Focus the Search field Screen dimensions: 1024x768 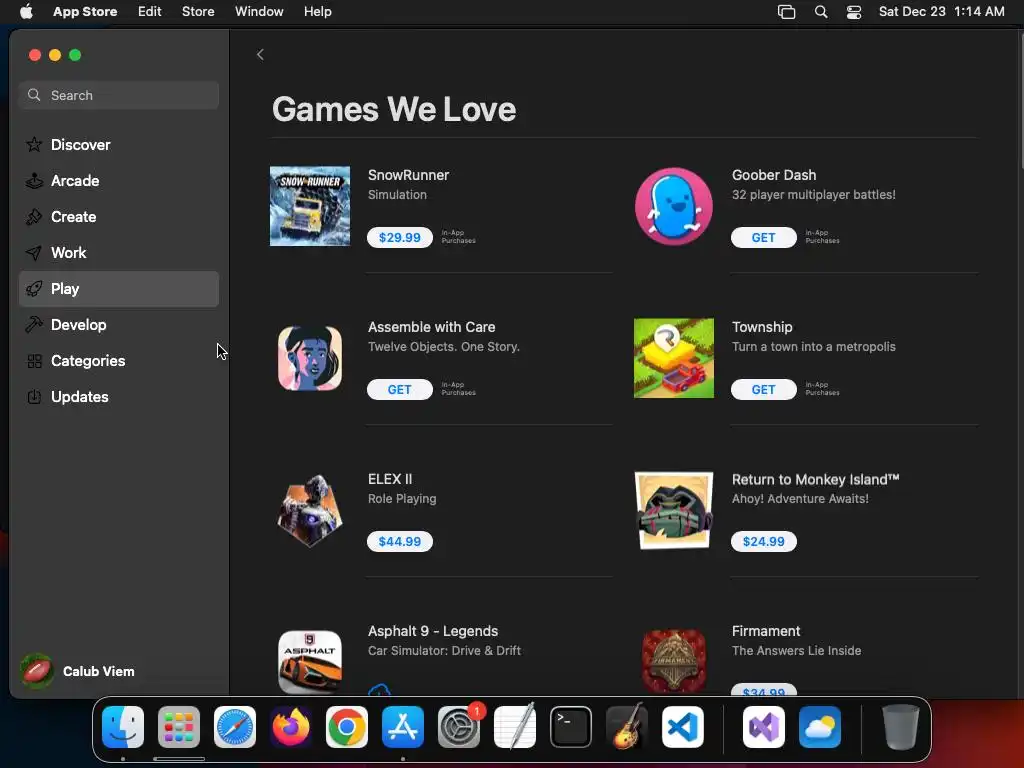pos(119,95)
